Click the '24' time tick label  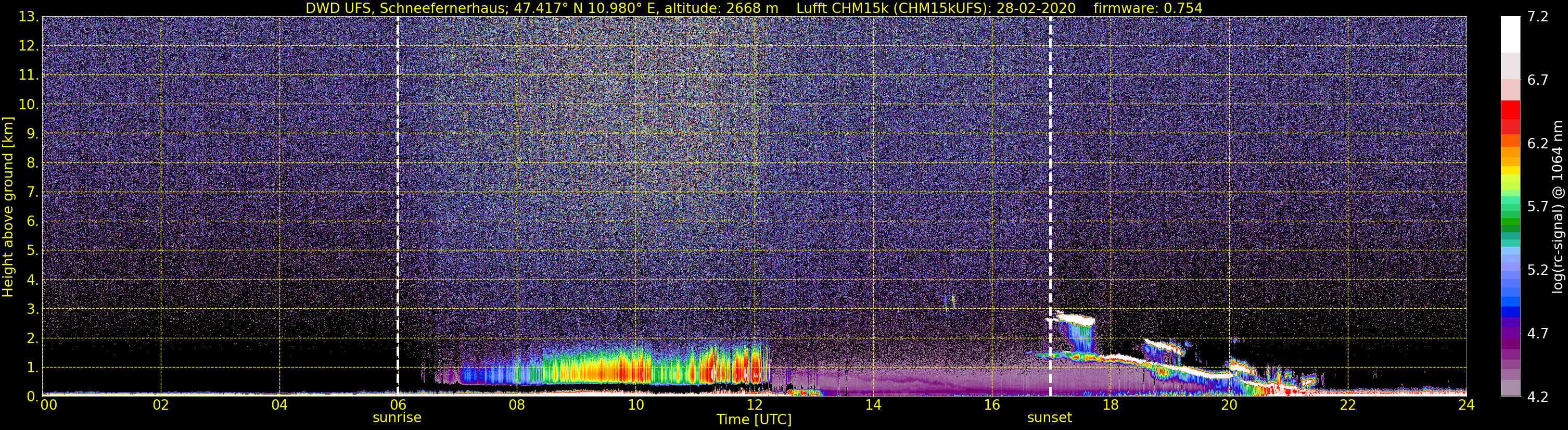coord(1465,405)
